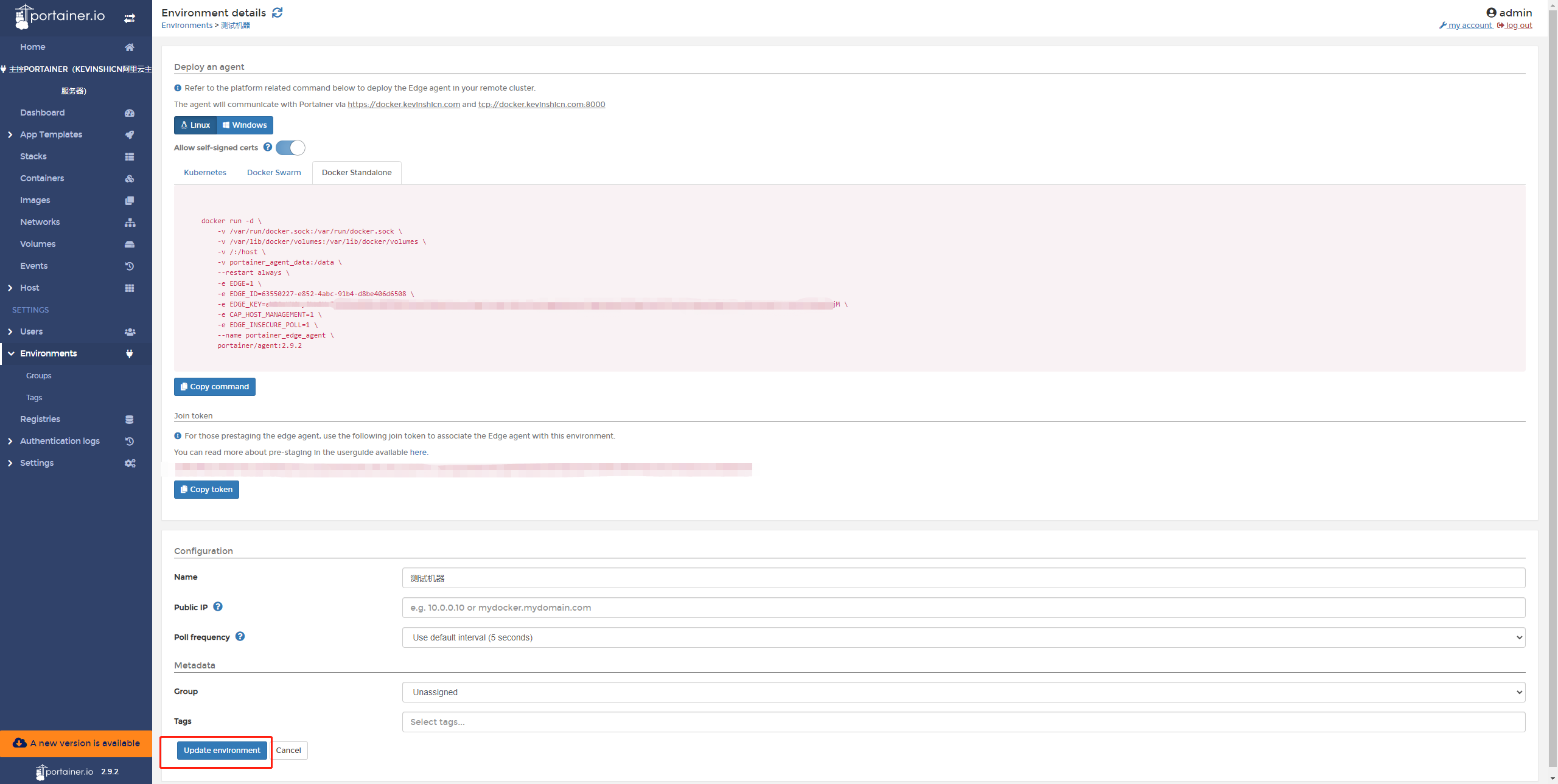Click the help icon beside Public IP
This screenshot has height=784, width=1558.
[x=218, y=606]
